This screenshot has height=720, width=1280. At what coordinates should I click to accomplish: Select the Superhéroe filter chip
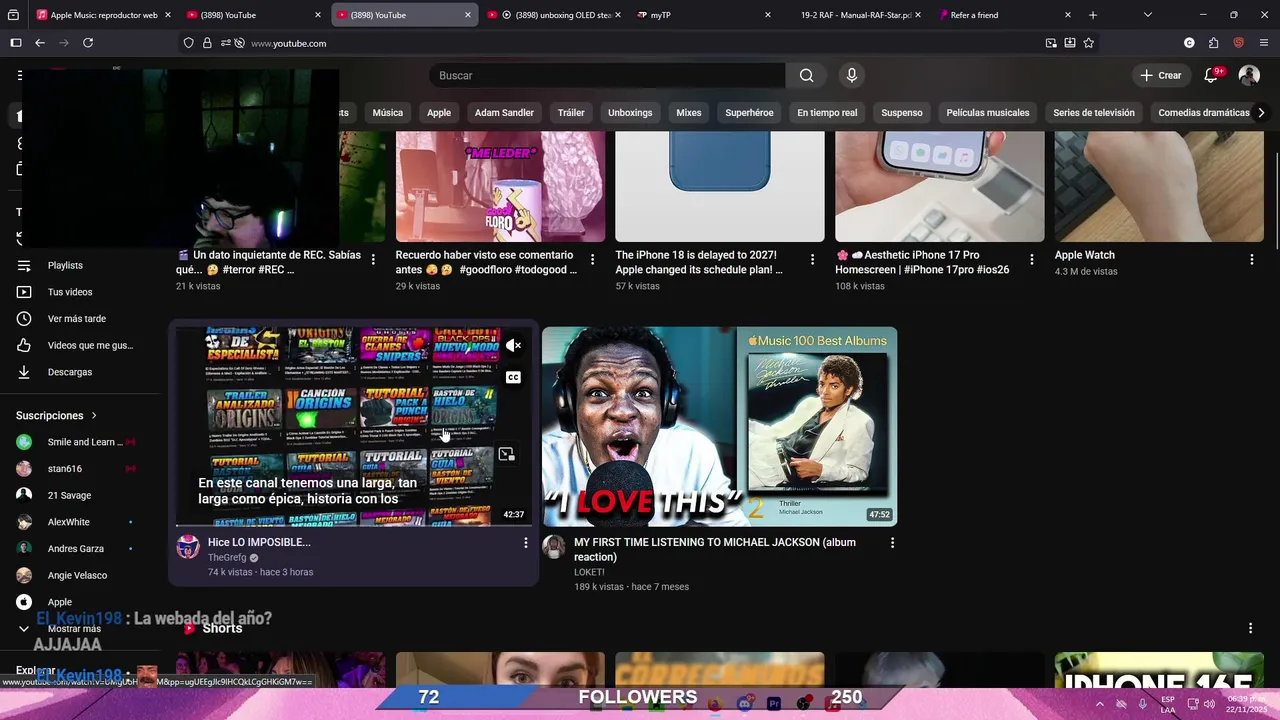point(749,113)
